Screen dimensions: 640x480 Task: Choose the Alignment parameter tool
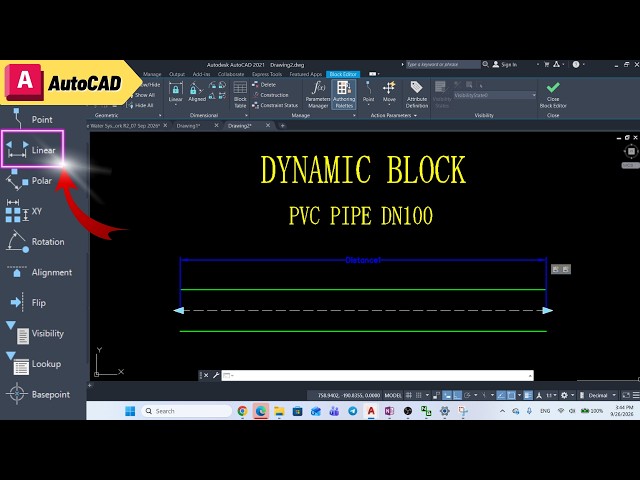coord(39,272)
